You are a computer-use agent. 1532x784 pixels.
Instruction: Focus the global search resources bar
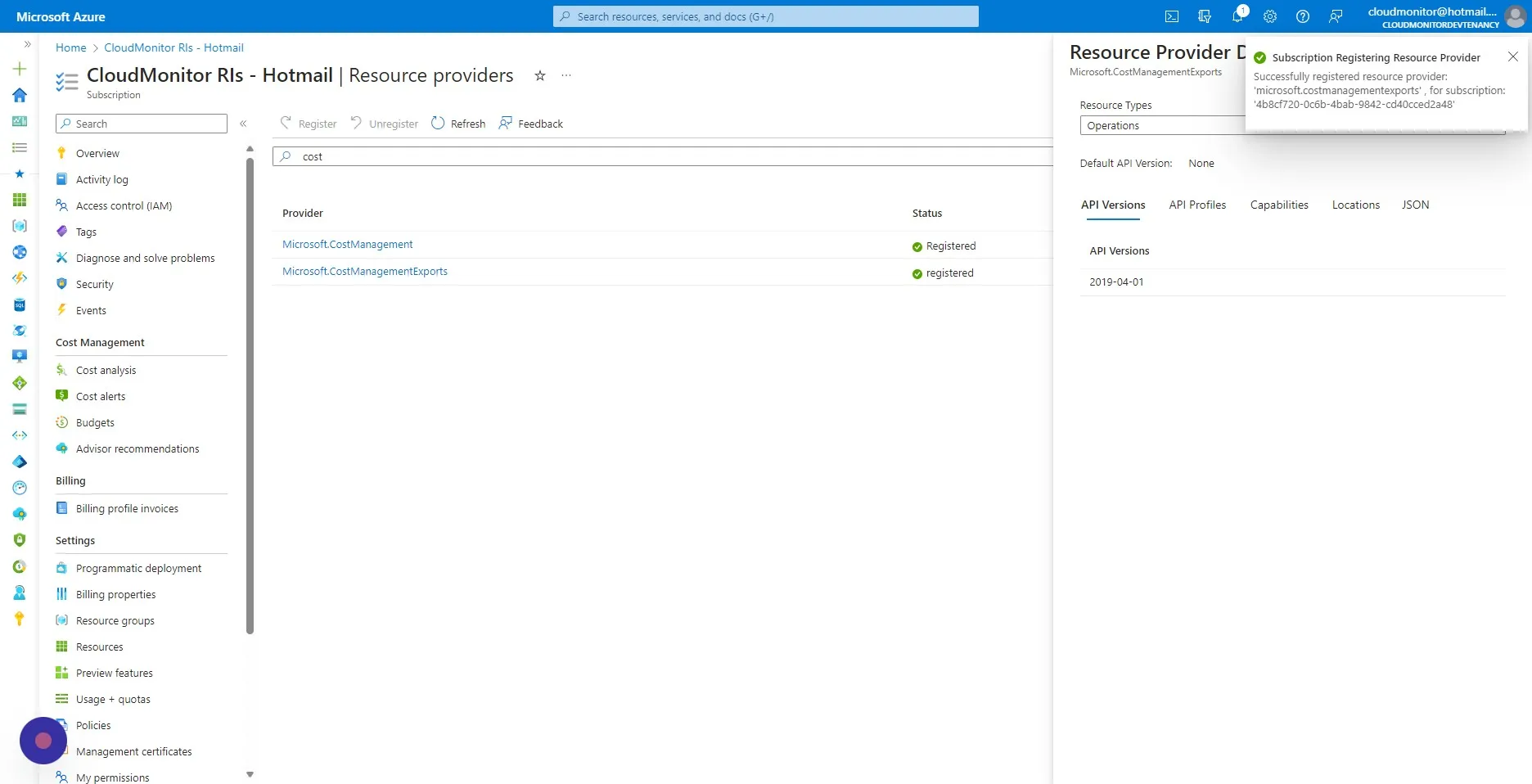(766, 16)
